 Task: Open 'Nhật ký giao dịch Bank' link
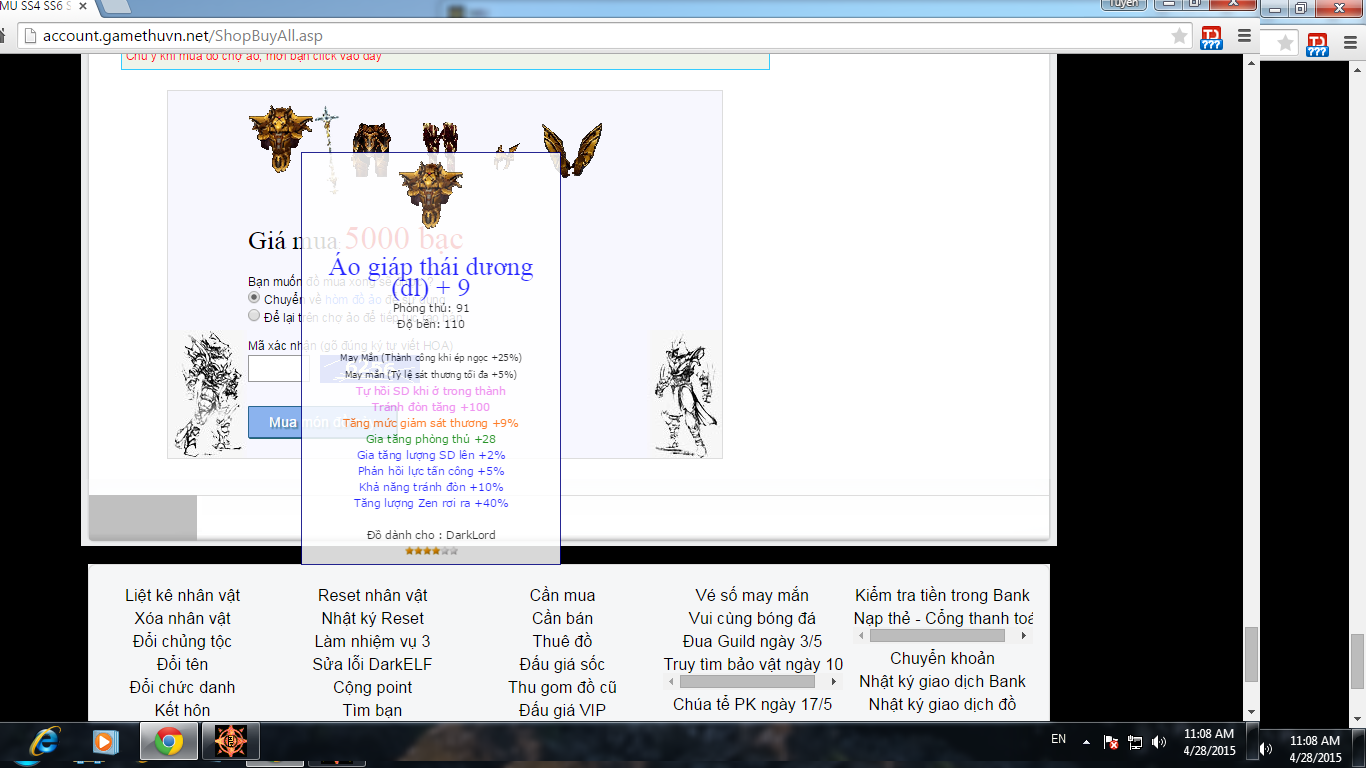(x=943, y=681)
